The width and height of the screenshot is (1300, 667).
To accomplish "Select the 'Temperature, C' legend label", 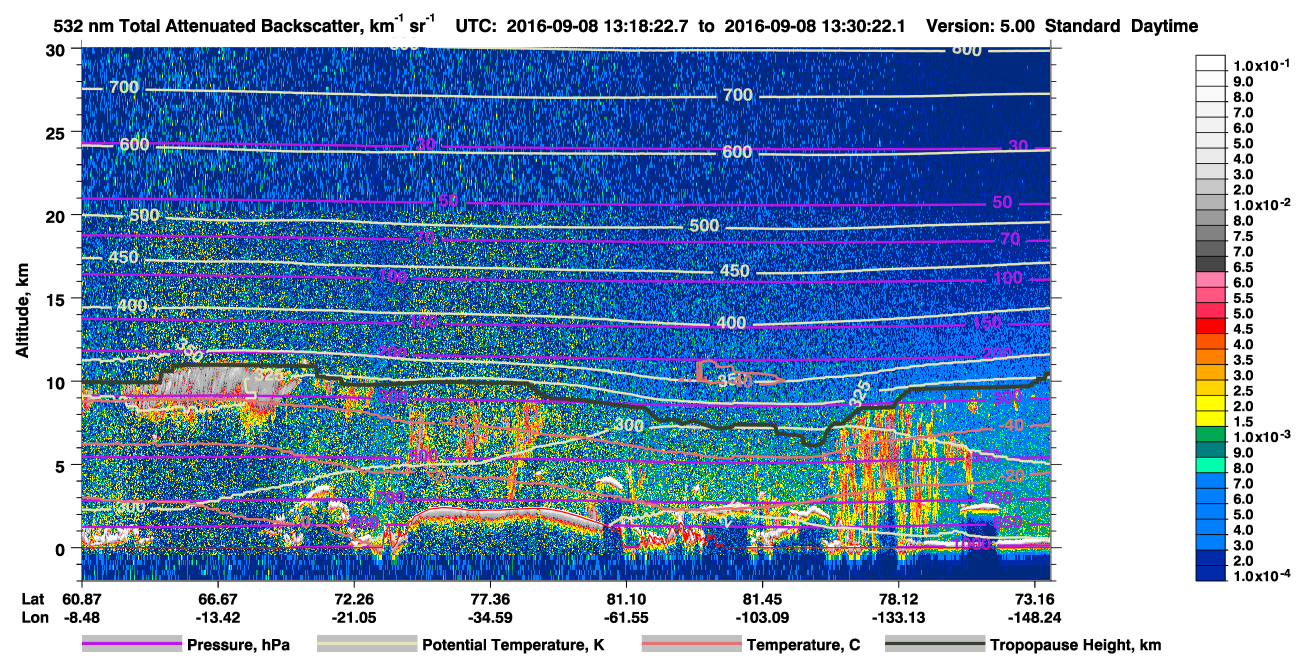I will (x=803, y=646).
